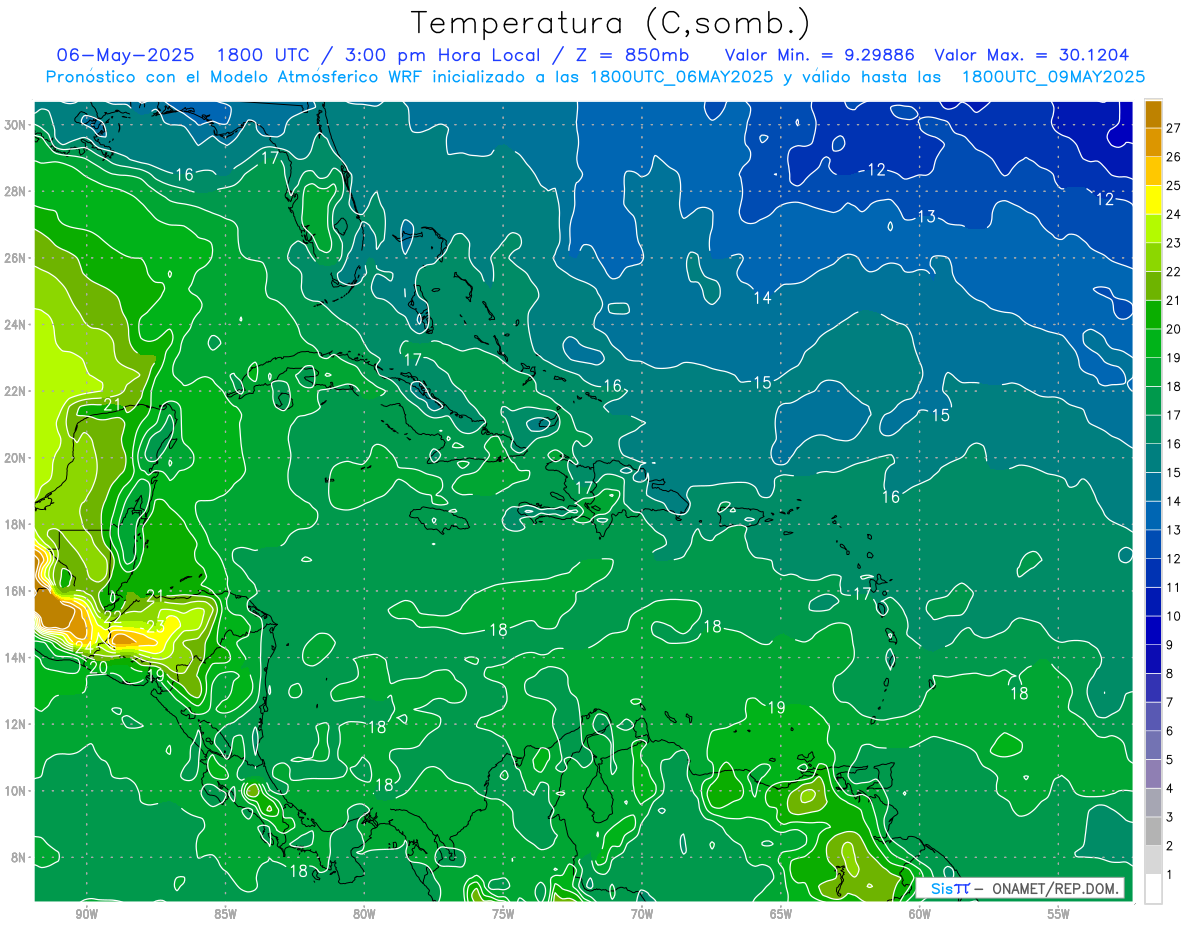Click the latitude axis label 30N

click(x=16, y=125)
